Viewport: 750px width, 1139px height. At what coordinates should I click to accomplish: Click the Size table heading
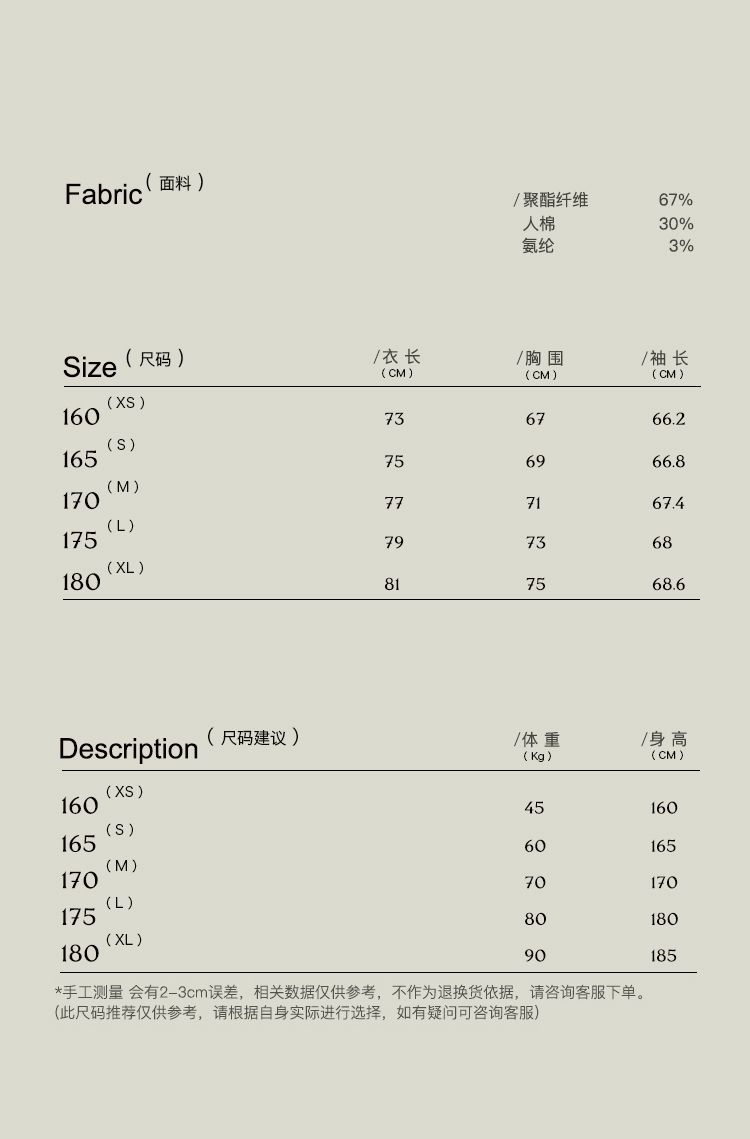[90, 367]
